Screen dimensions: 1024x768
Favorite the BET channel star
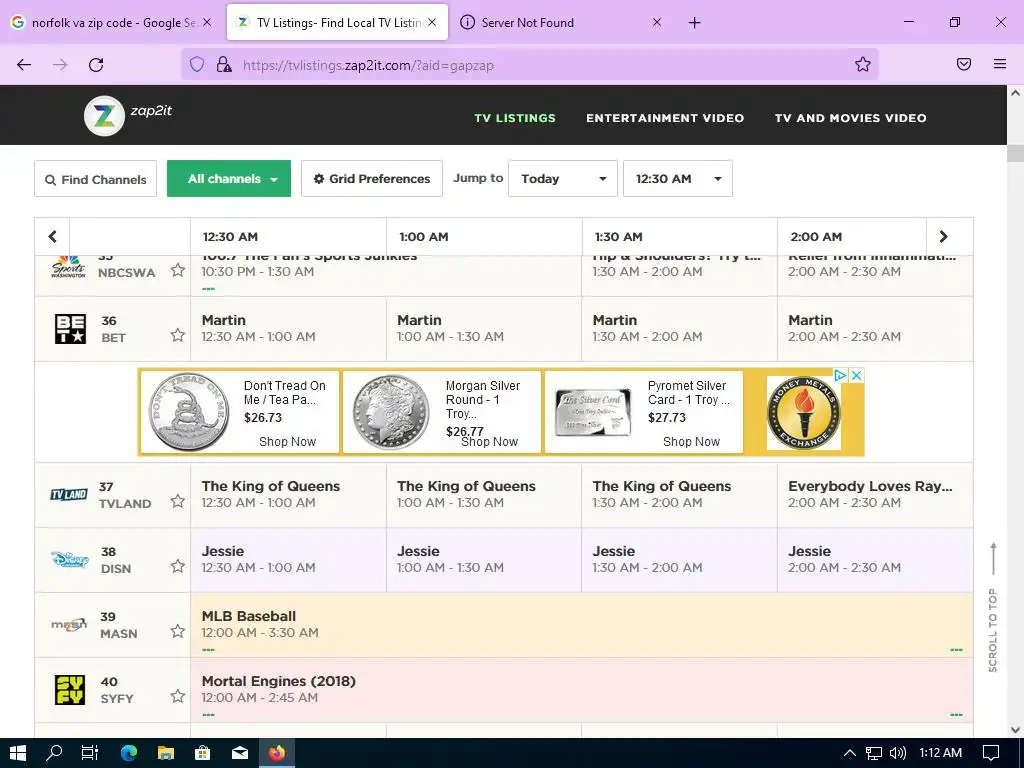(x=178, y=335)
